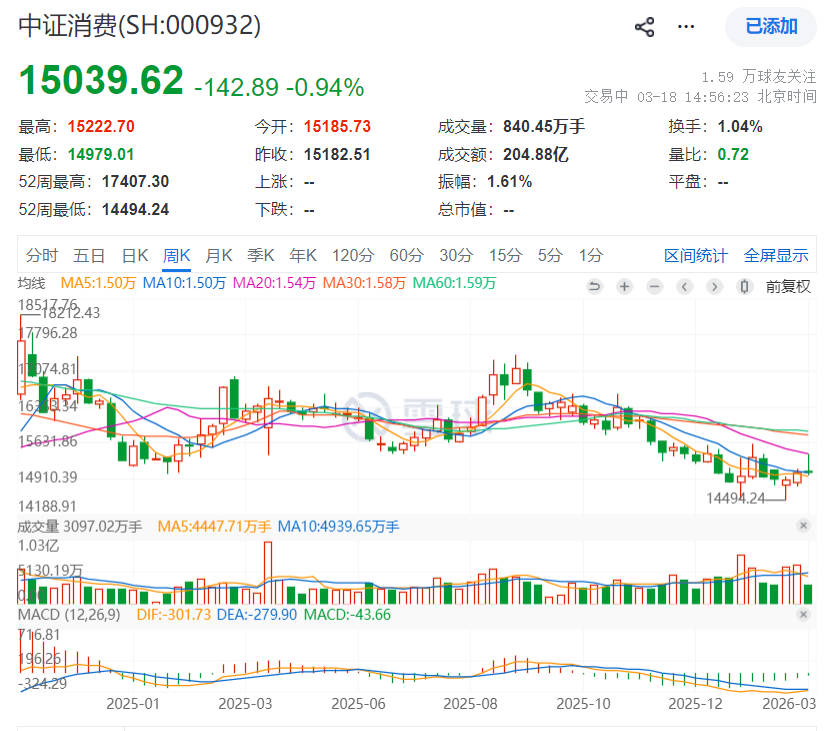Zoom in on the chart with plus icon
Image resolution: width=830 pixels, height=731 pixels.
point(624,286)
